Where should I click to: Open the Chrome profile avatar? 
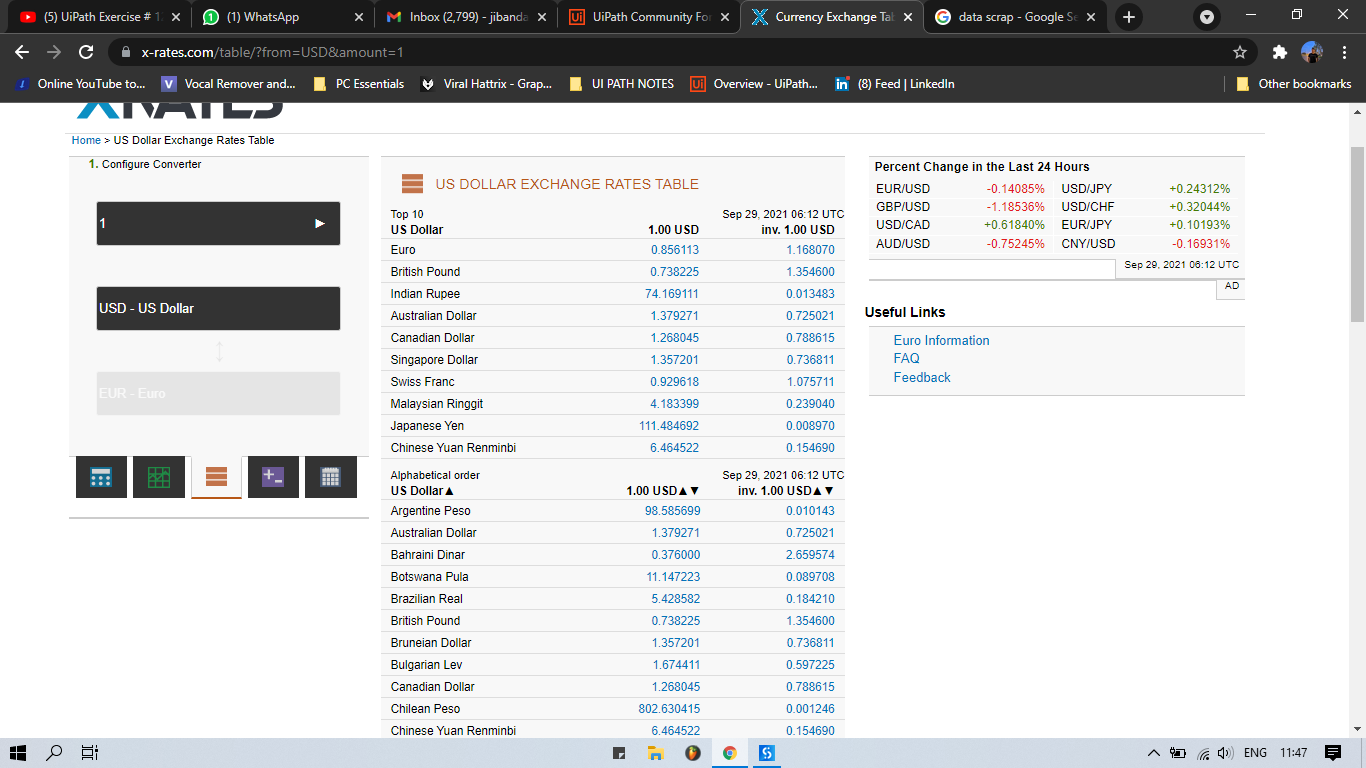pos(1312,52)
